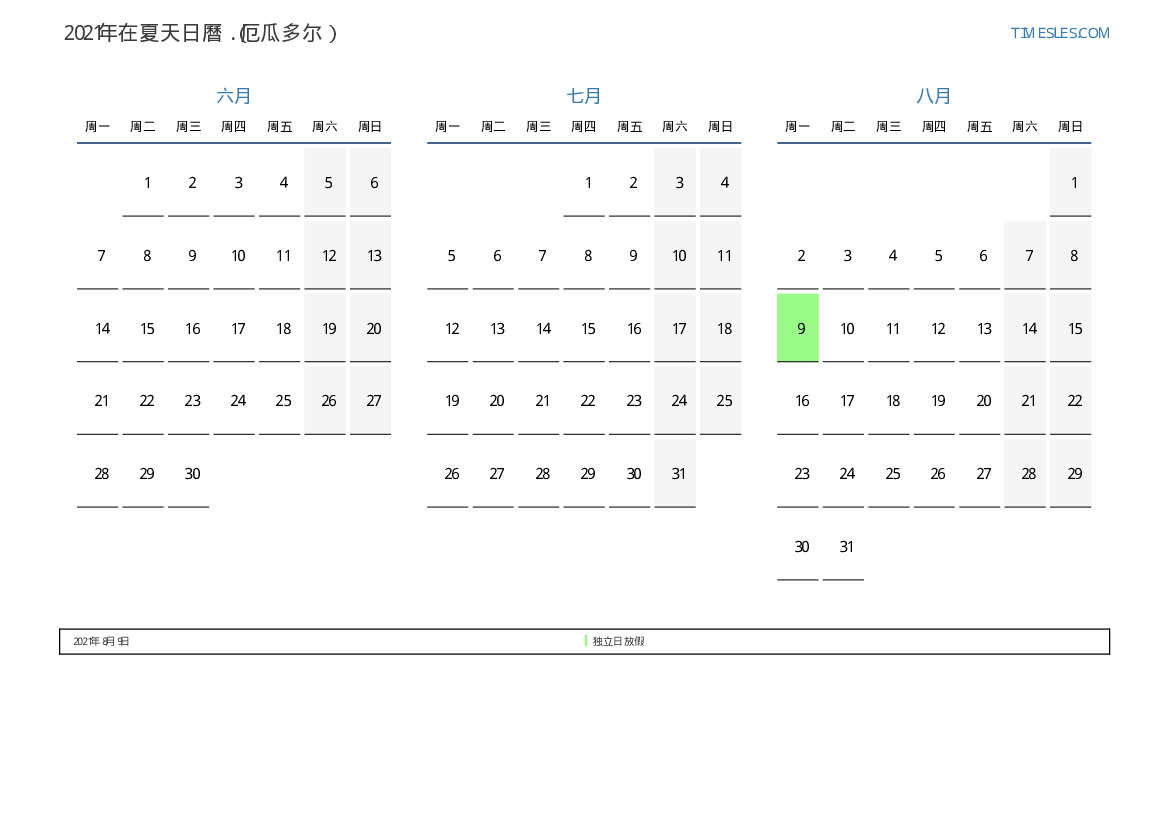This screenshot has height=827, width=1169.
Task: Click the 周六 header under 七月
Action: tap(674, 127)
